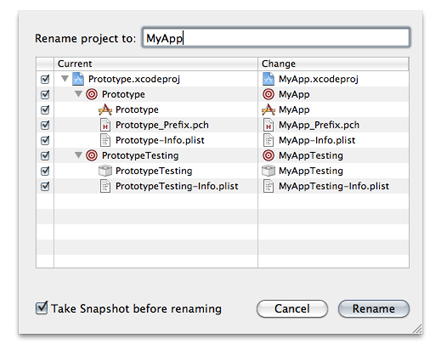Select the Prototype-Info.plist file name
The image size is (441, 360).
click(x=160, y=140)
